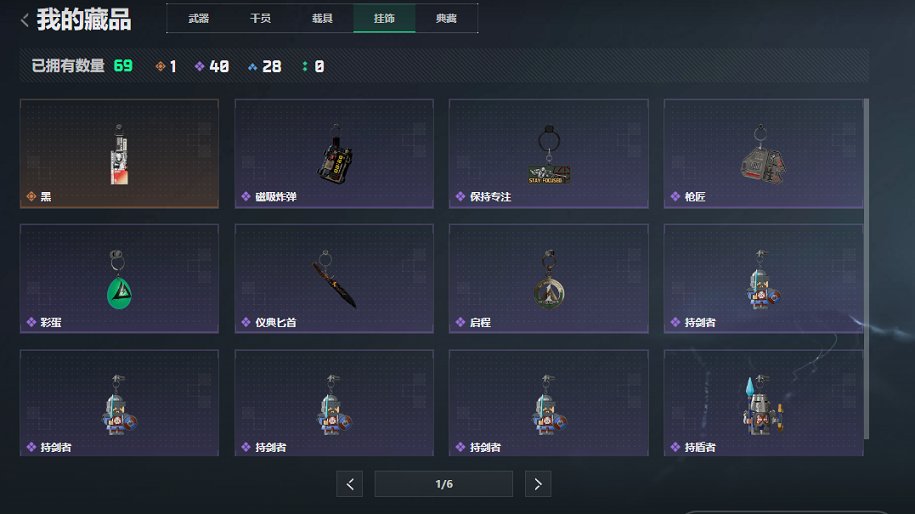The width and height of the screenshot is (915, 514).
Task: Select the green 彩蛋 egg charm
Action: (x=120, y=279)
